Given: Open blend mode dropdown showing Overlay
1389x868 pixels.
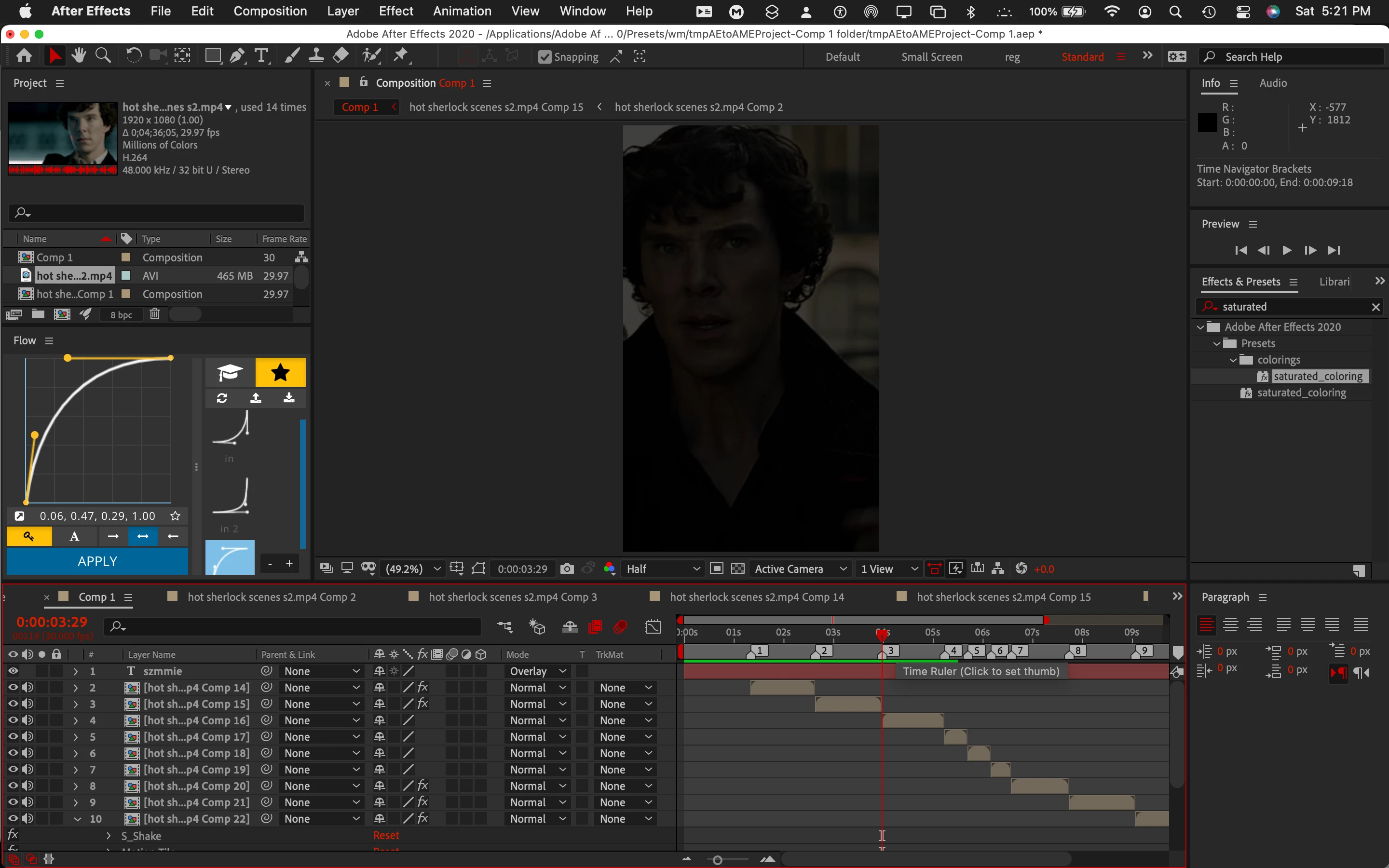Looking at the screenshot, I should click(x=537, y=670).
